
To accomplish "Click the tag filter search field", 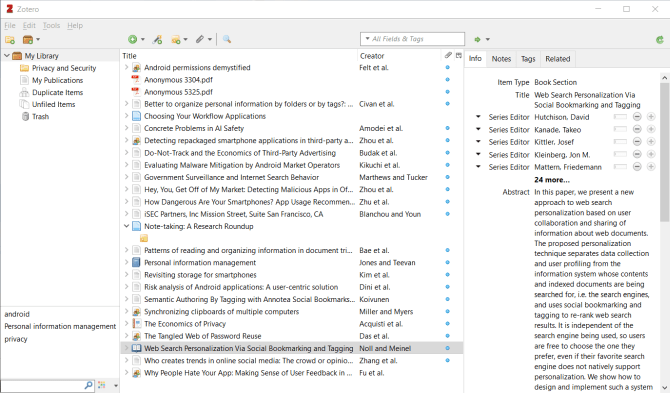I will coord(47,385).
